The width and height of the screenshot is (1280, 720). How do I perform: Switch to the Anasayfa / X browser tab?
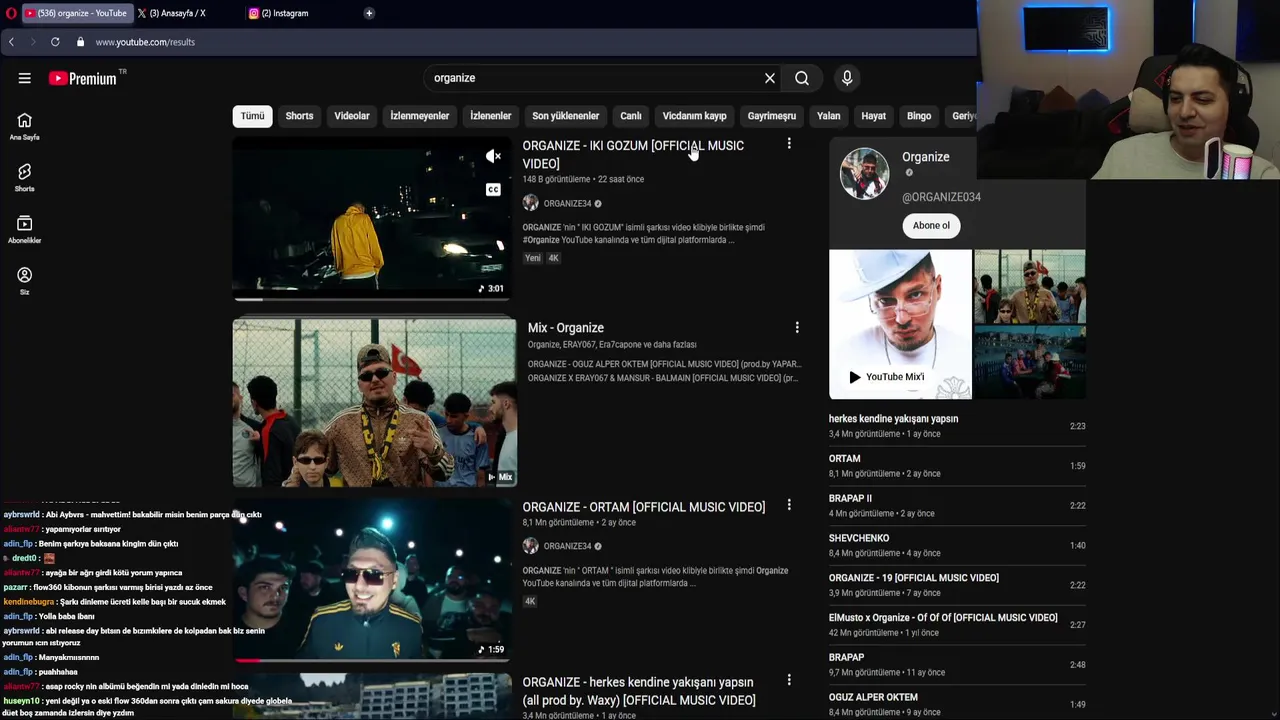[x=178, y=13]
